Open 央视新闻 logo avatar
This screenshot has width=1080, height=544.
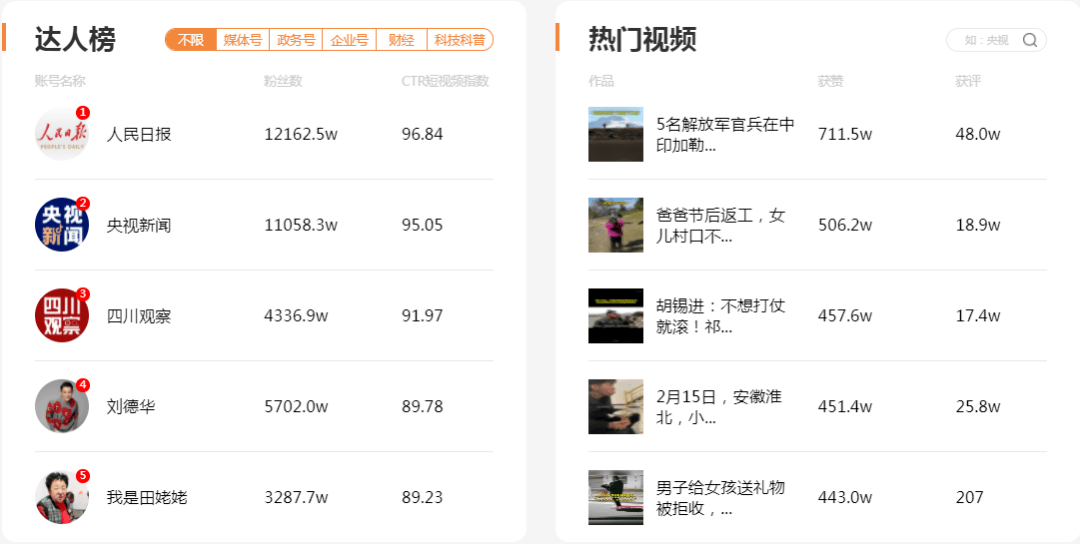[62, 224]
